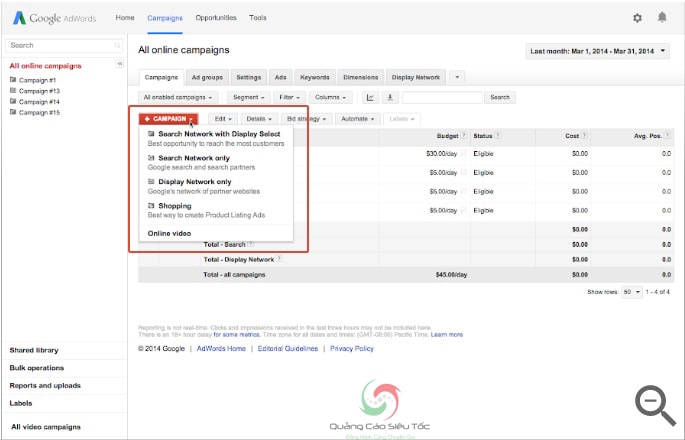Click the Search button beside the table filter
Image resolution: width=685 pixels, height=440 pixels.
500,97
